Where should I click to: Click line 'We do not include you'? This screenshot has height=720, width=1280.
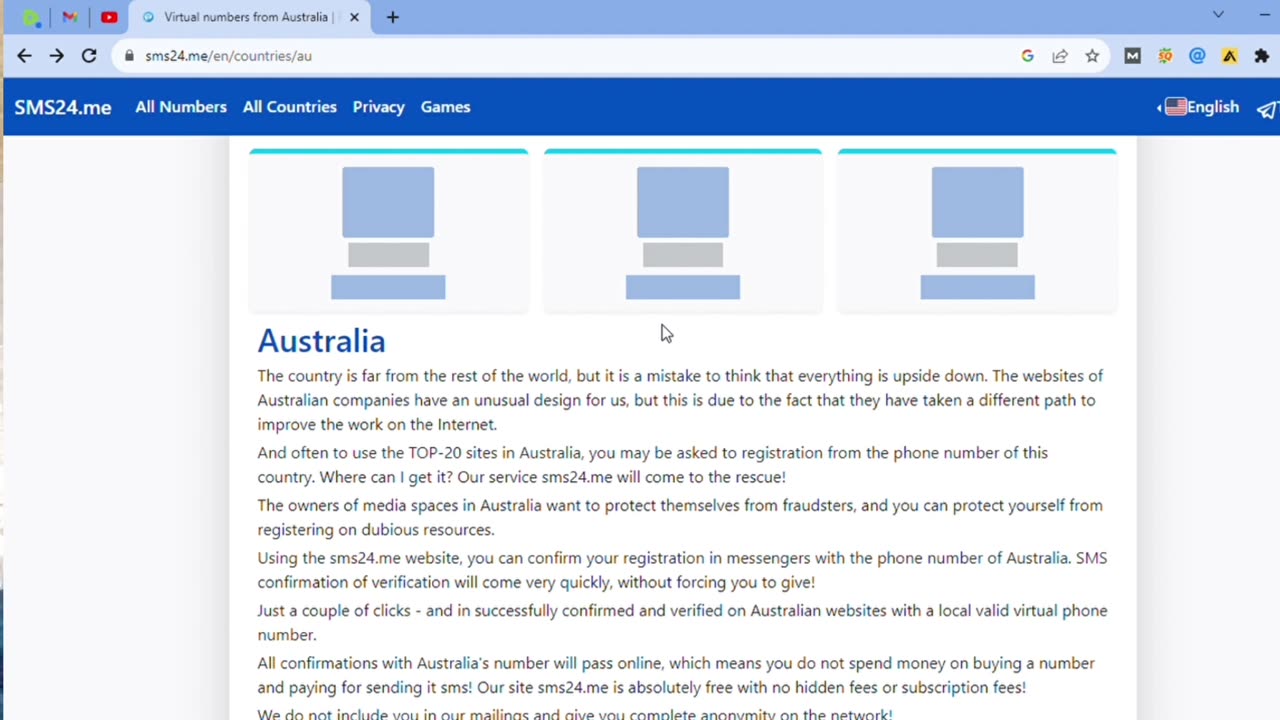[x=575, y=714]
